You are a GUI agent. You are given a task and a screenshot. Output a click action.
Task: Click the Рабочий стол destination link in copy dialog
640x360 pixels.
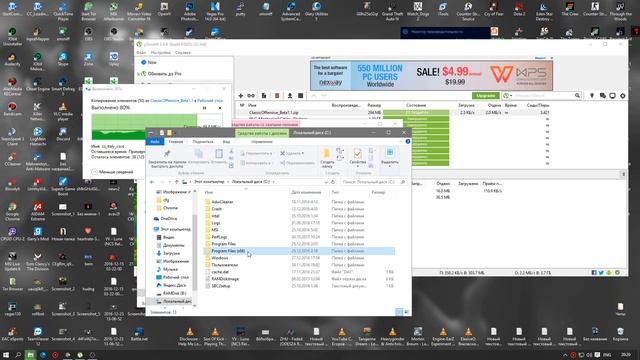point(210,100)
